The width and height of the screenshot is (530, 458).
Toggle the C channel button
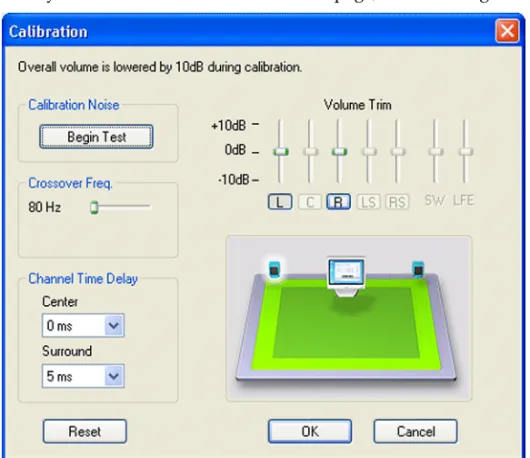coord(310,202)
